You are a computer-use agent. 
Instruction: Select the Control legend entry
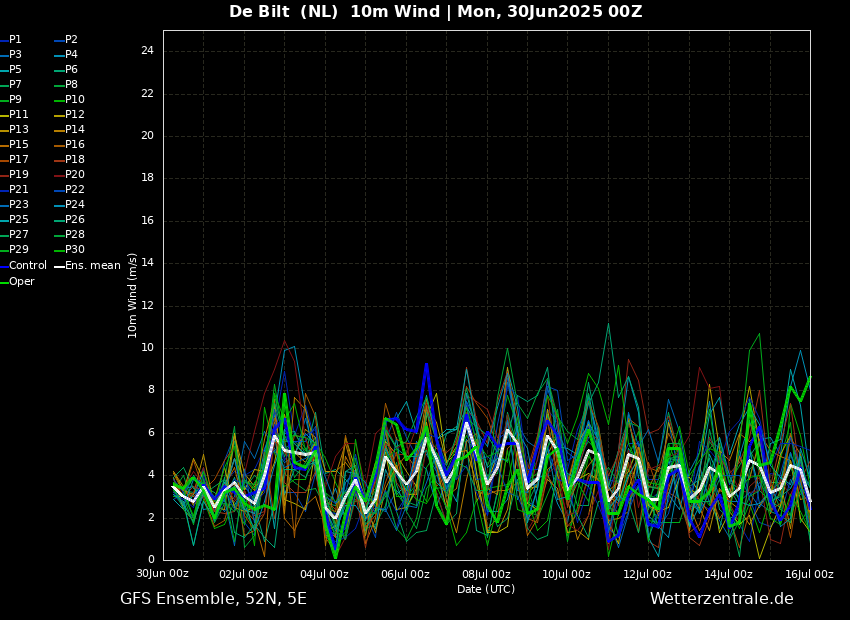tap(28, 266)
